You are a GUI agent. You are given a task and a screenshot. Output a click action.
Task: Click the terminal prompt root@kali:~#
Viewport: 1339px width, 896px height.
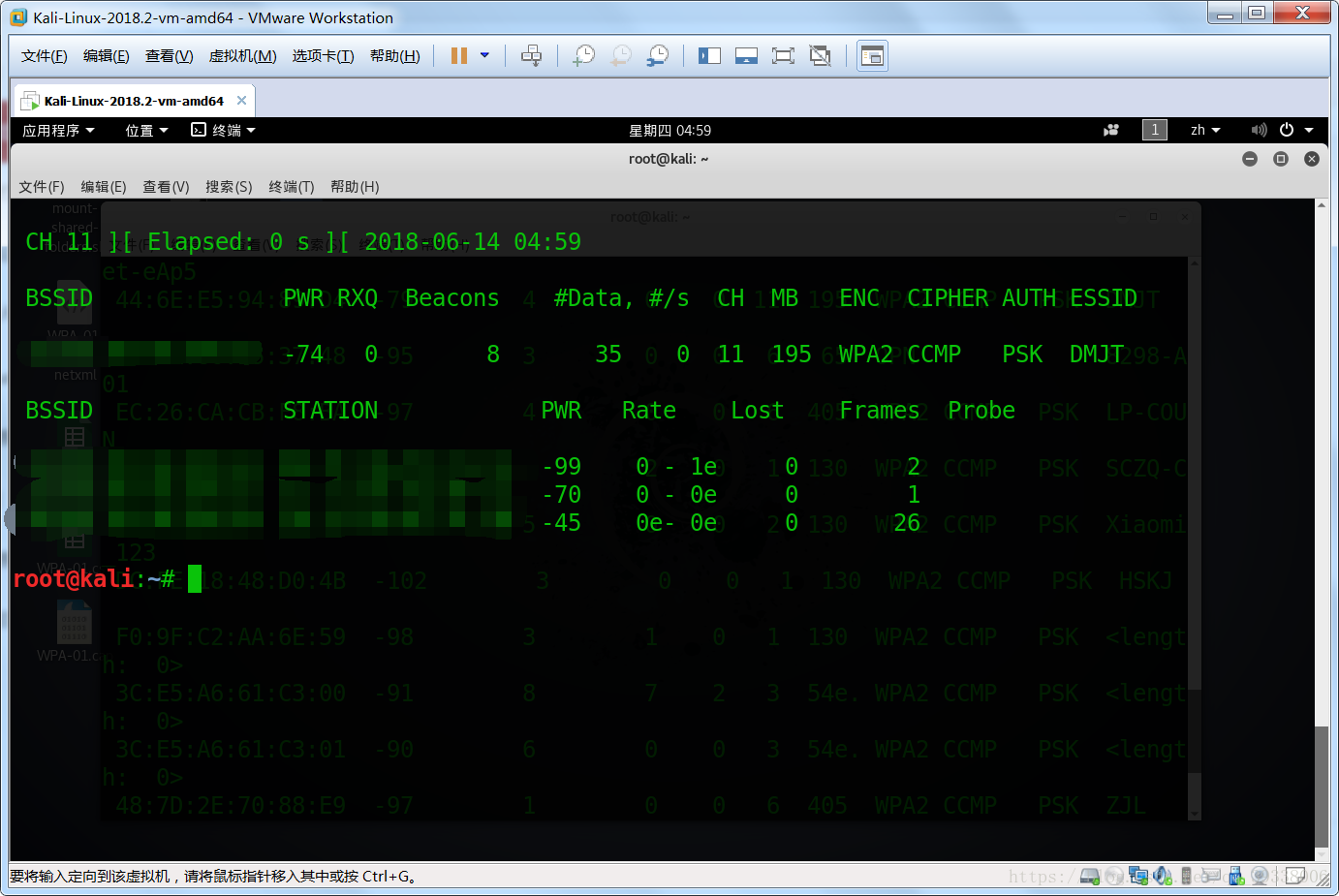coord(94,578)
